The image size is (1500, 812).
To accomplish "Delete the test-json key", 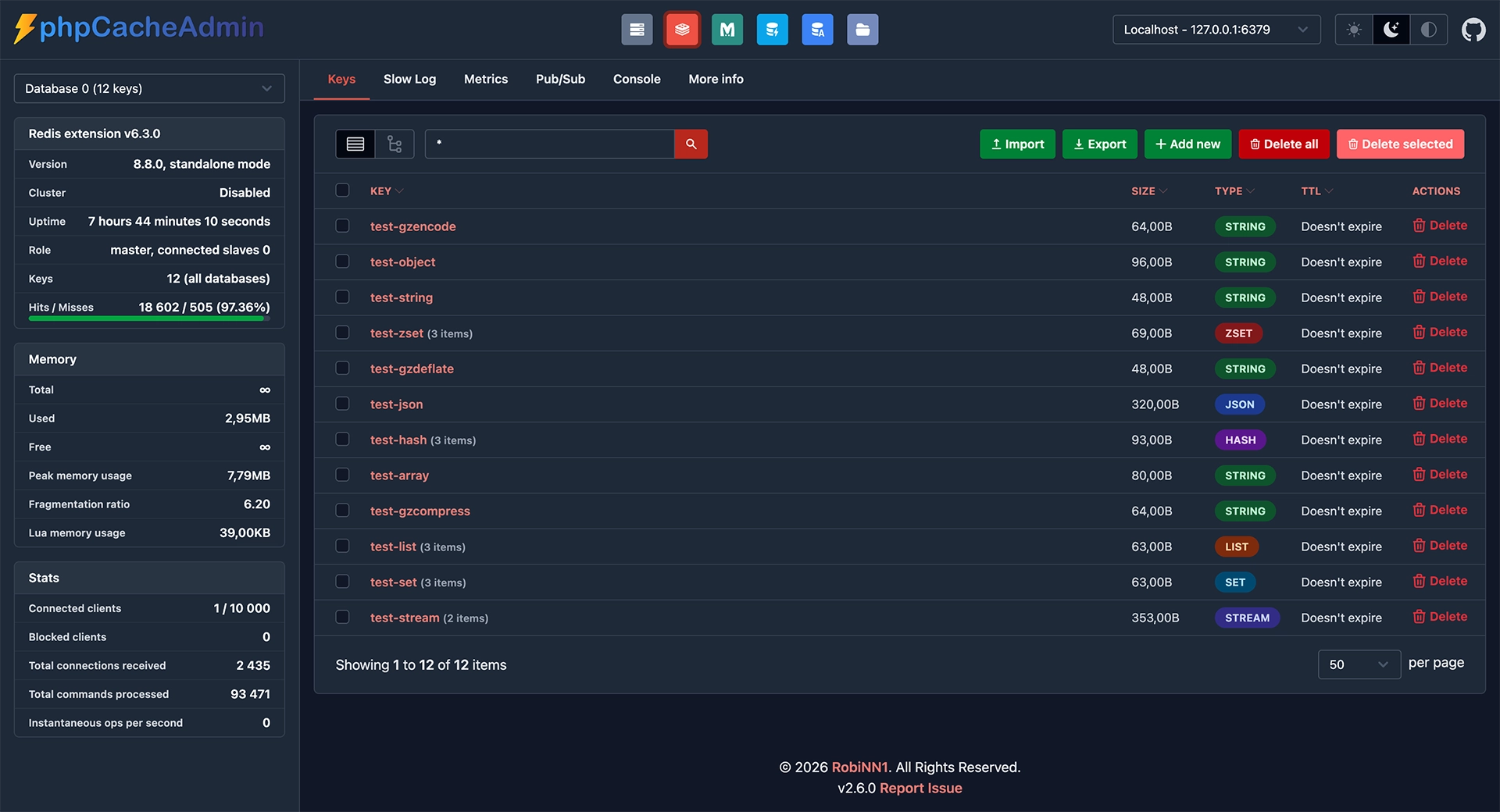I will (1440, 404).
